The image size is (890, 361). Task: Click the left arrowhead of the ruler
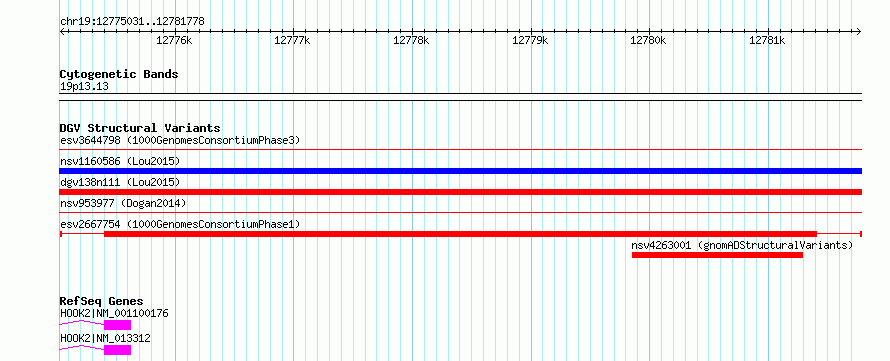(x=63, y=31)
